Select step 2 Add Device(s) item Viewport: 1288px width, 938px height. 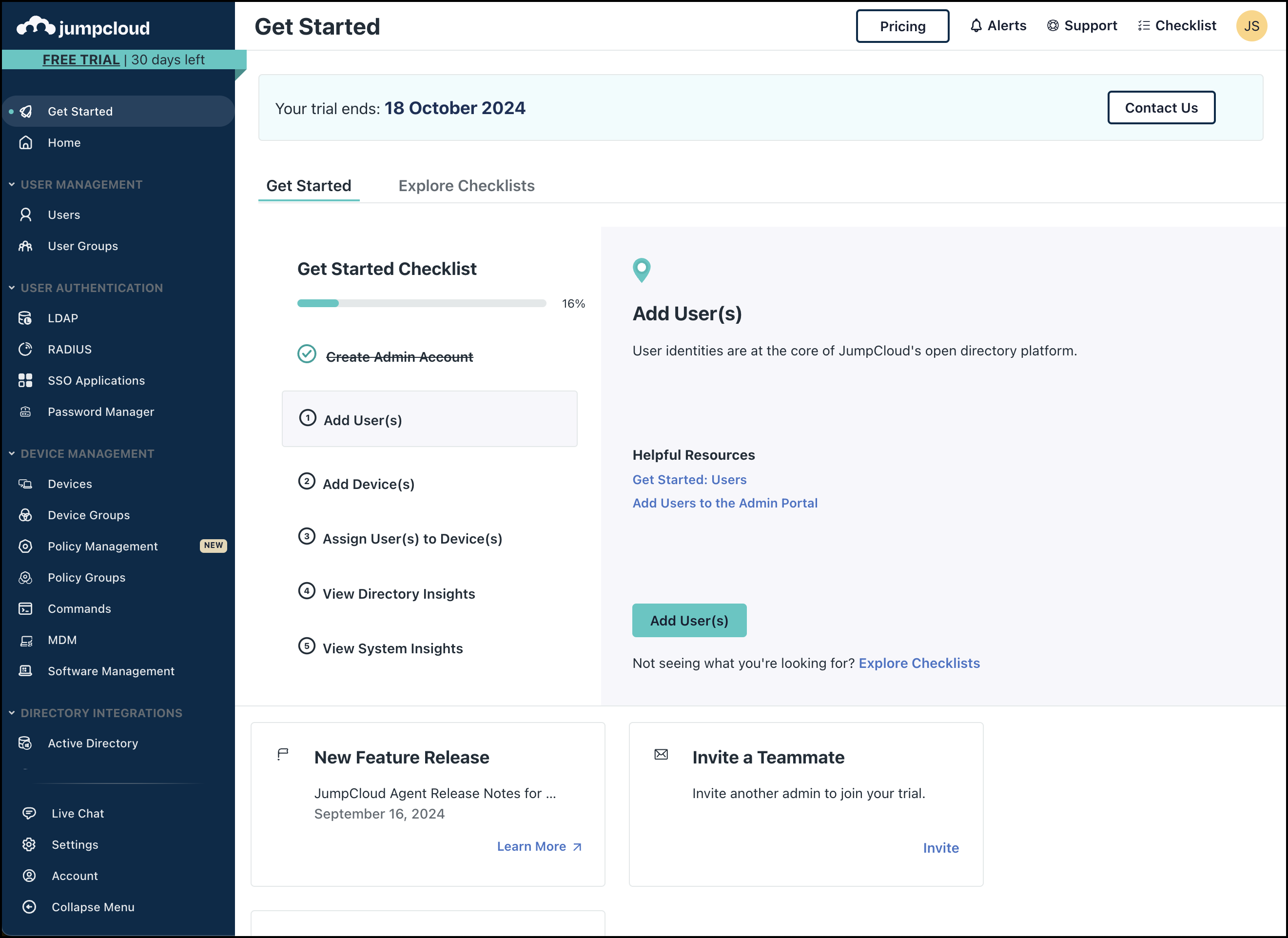[x=368, y=484]
